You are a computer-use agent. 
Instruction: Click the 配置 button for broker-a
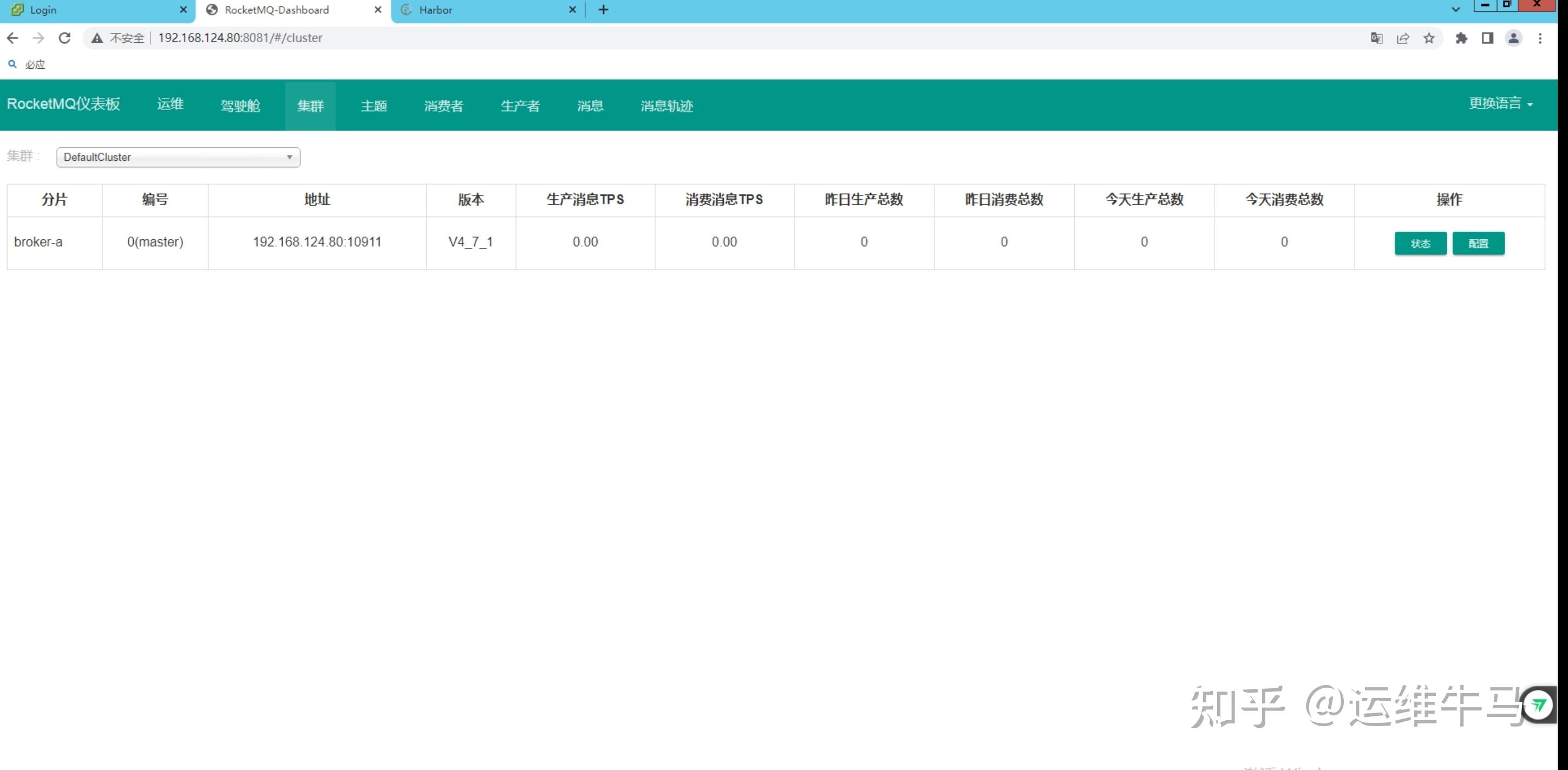point(1478,244)
